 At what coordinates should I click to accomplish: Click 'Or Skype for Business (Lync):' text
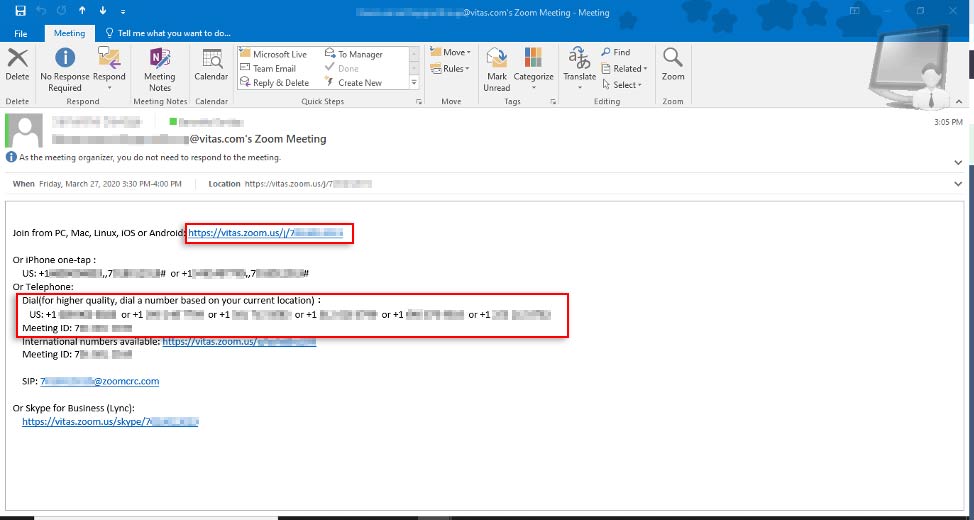[74, 408]
